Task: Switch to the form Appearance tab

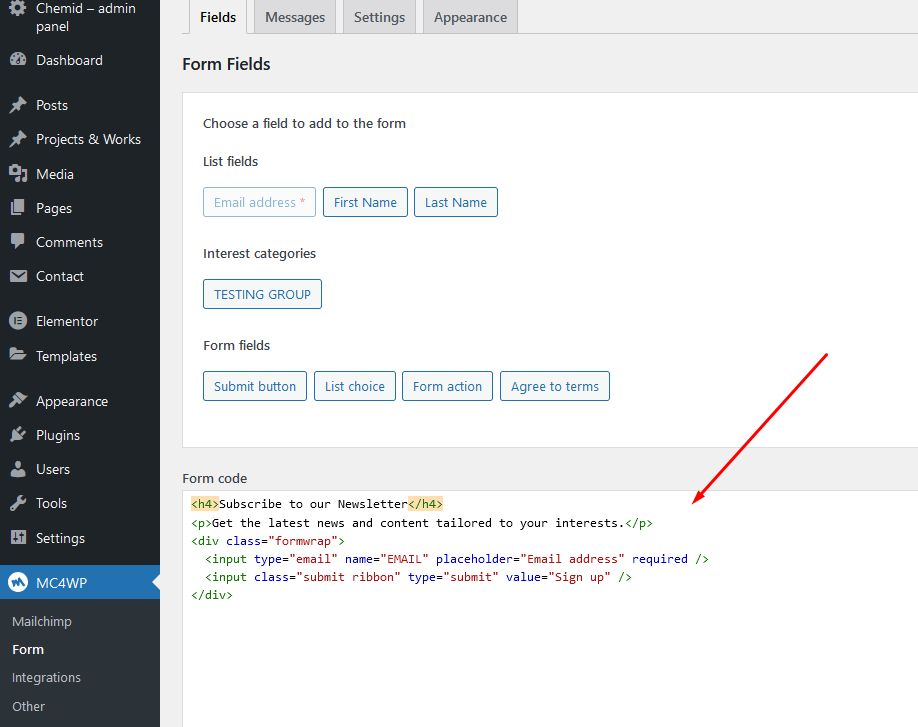Action: [470, 17]
